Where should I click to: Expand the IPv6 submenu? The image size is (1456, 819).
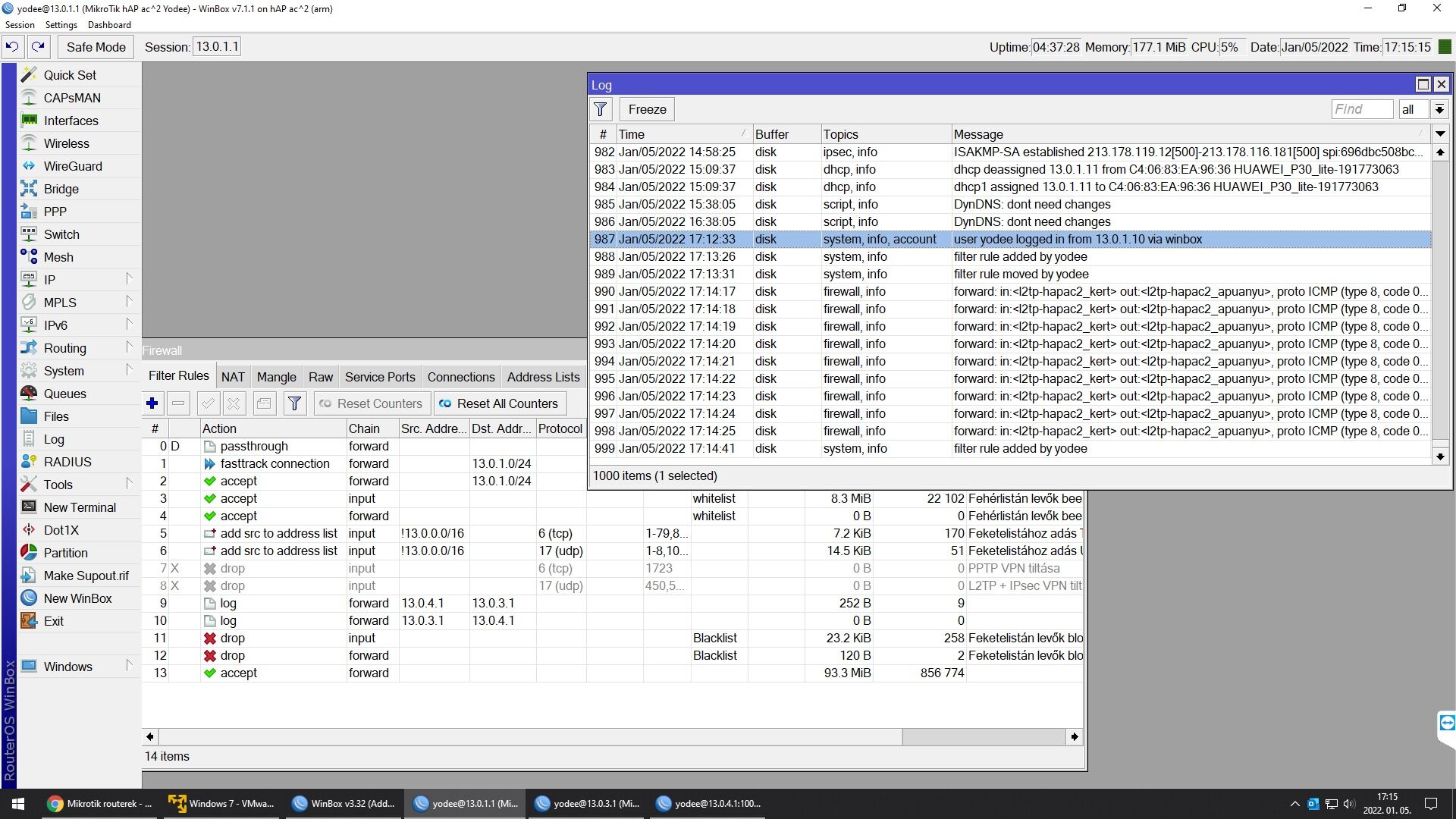pyautogui.click(x=129, y=325)
